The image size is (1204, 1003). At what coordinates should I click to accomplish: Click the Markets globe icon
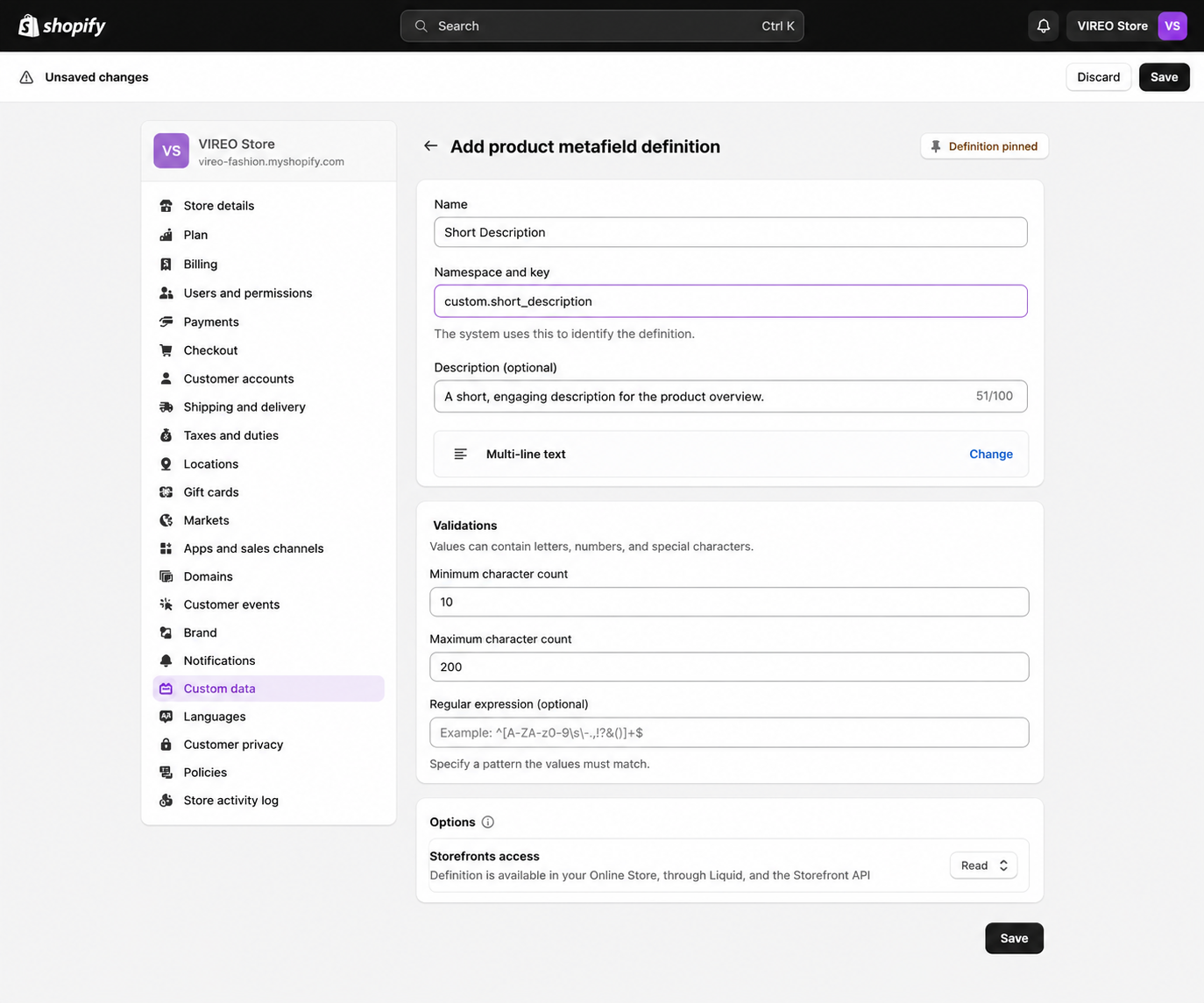coord(166,520)
